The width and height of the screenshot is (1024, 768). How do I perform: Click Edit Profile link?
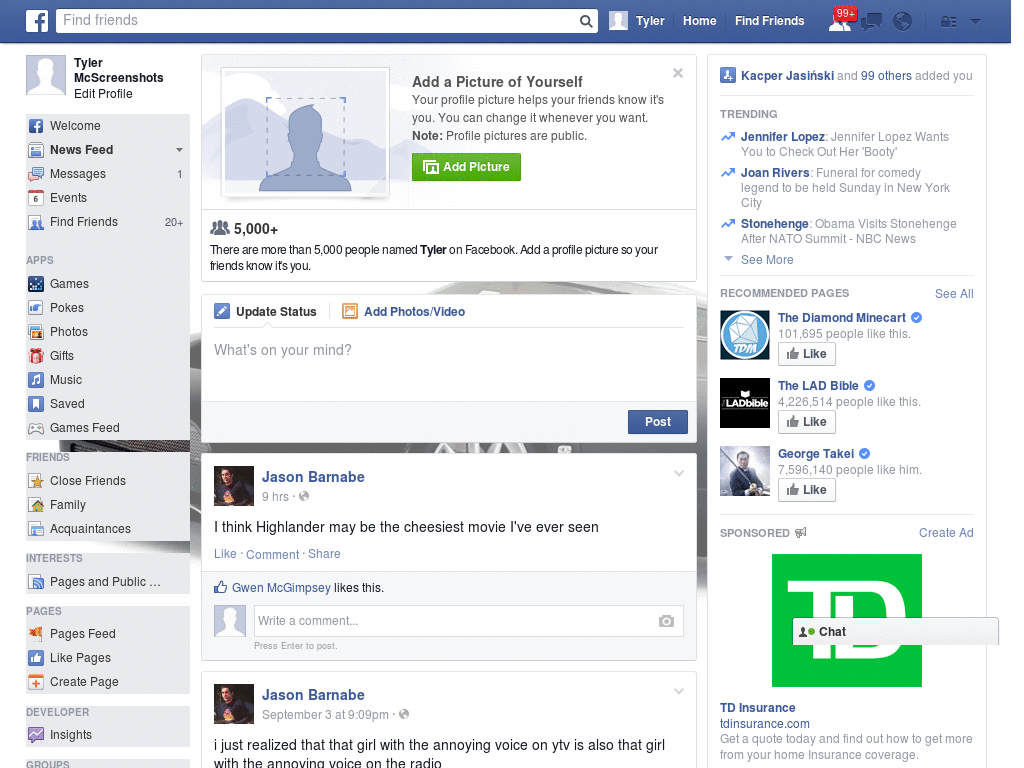pyautogui.click(x=103, y=93)
